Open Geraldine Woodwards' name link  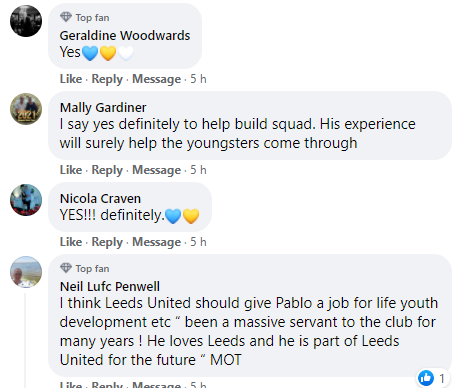(x=125, y=36)
